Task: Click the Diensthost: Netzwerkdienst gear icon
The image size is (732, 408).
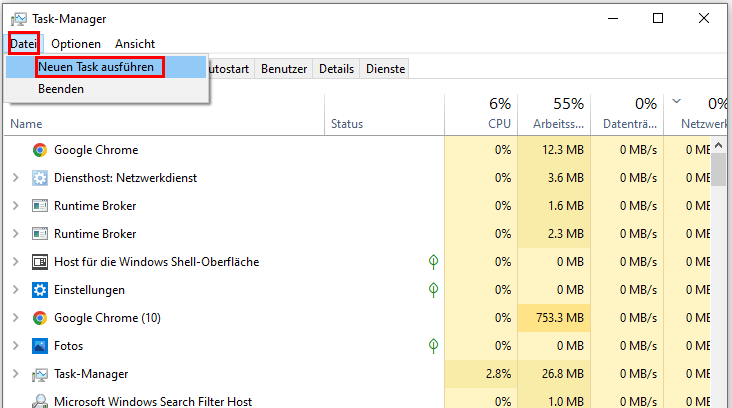Action: (x=40, y=178)
